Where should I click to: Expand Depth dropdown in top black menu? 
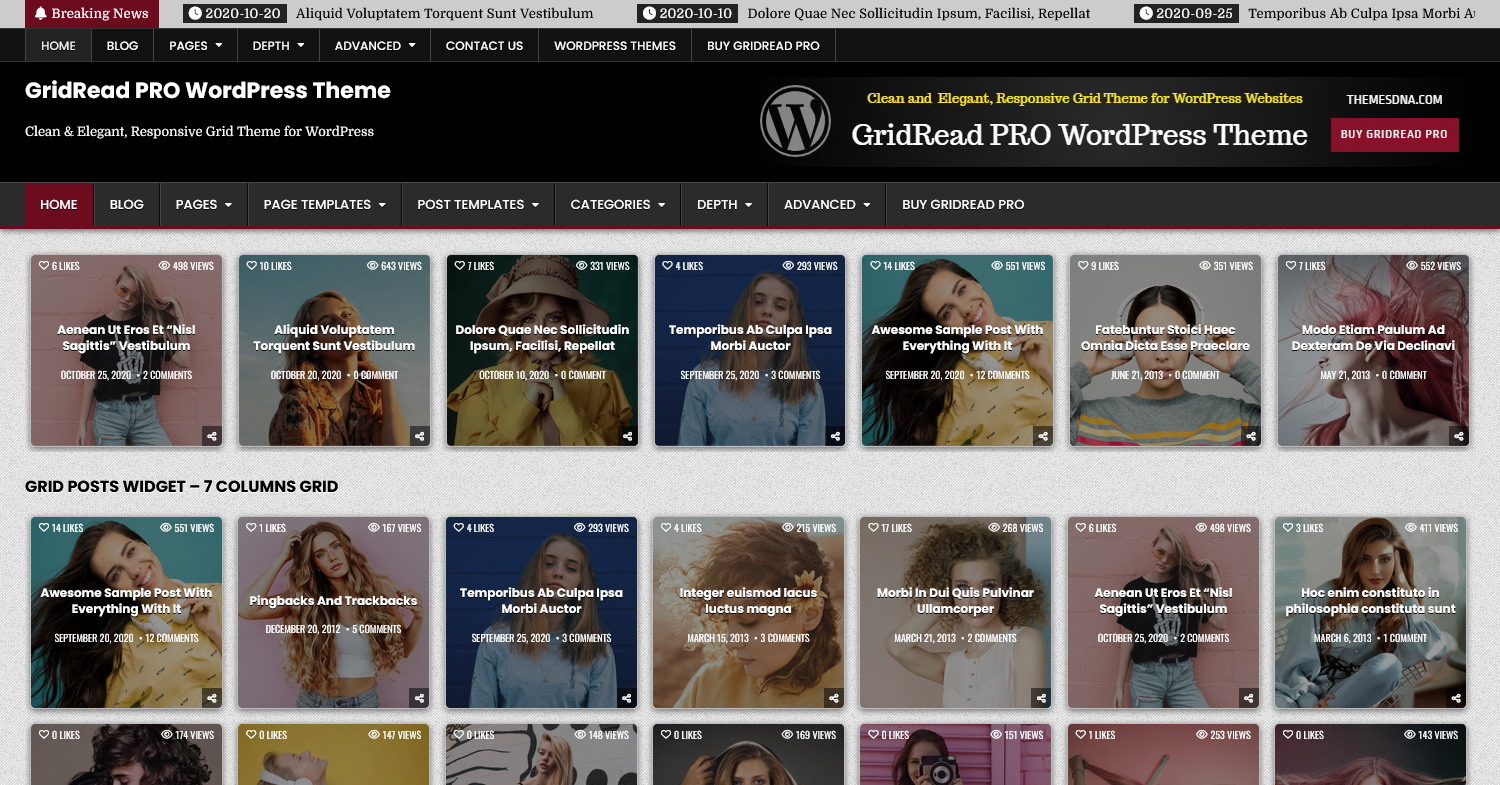click(278, 45)
